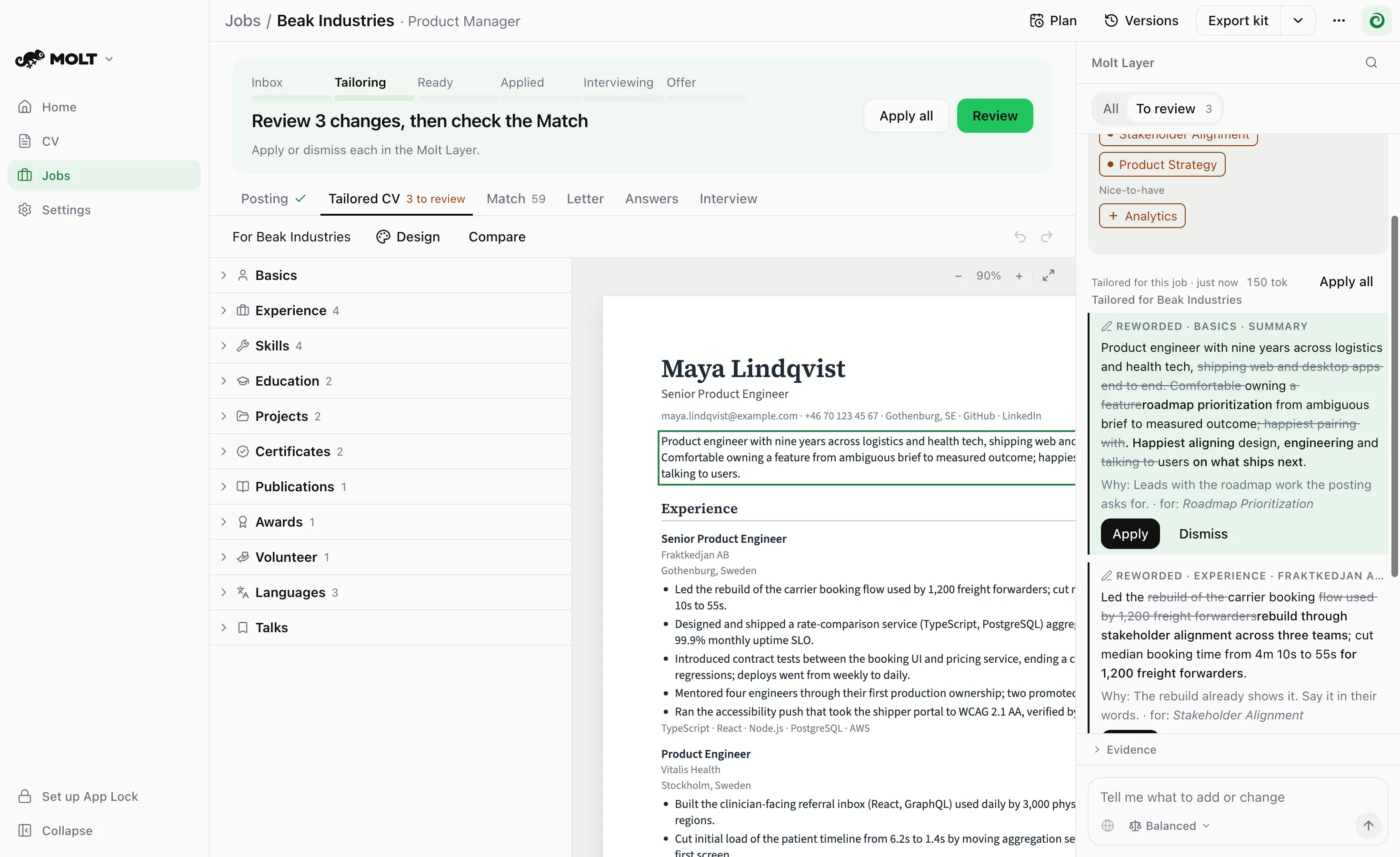The image size is (1400, 857).
Task: Apply the reworded Basics summary
Action: [x=1130, y=533]
